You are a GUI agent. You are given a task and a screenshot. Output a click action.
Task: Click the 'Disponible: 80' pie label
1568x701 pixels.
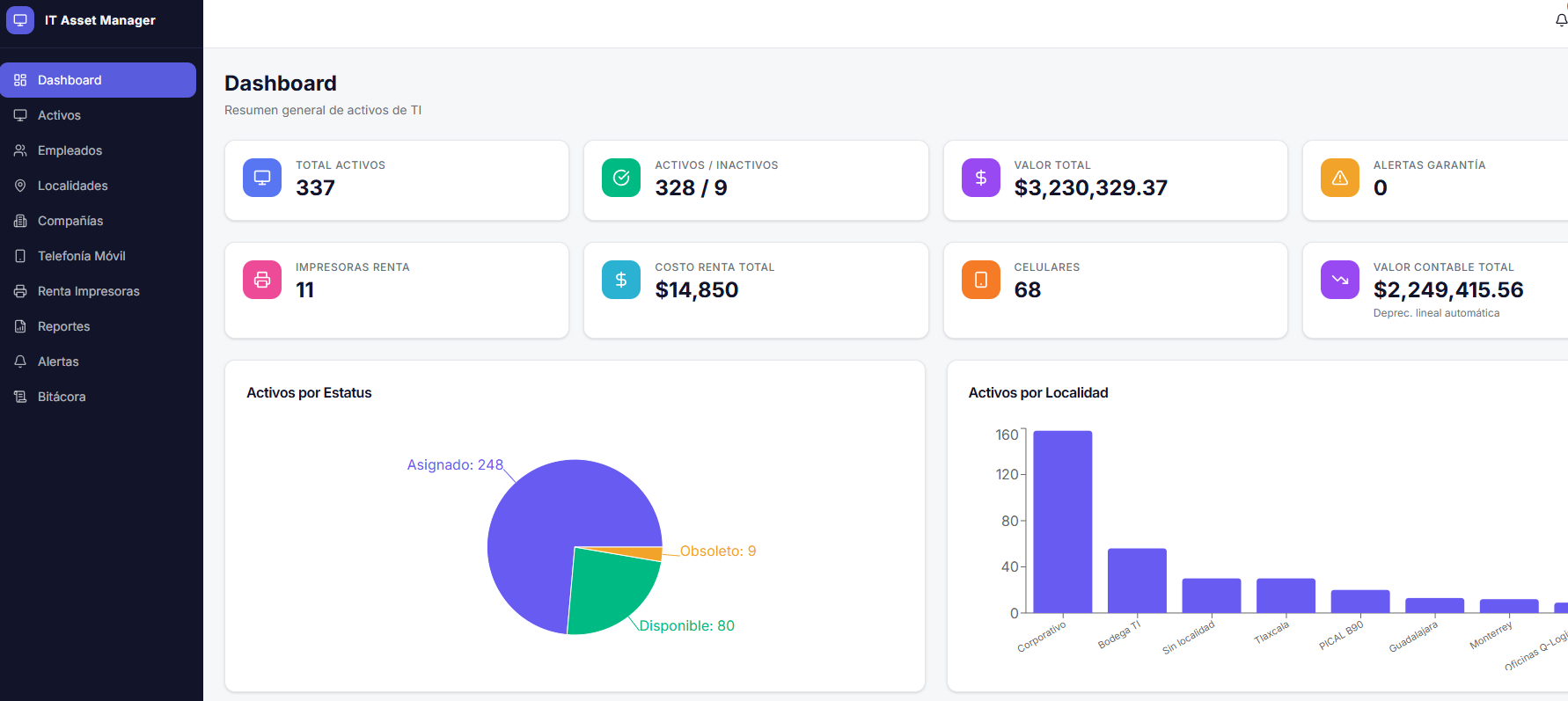(x=686, y=626)
